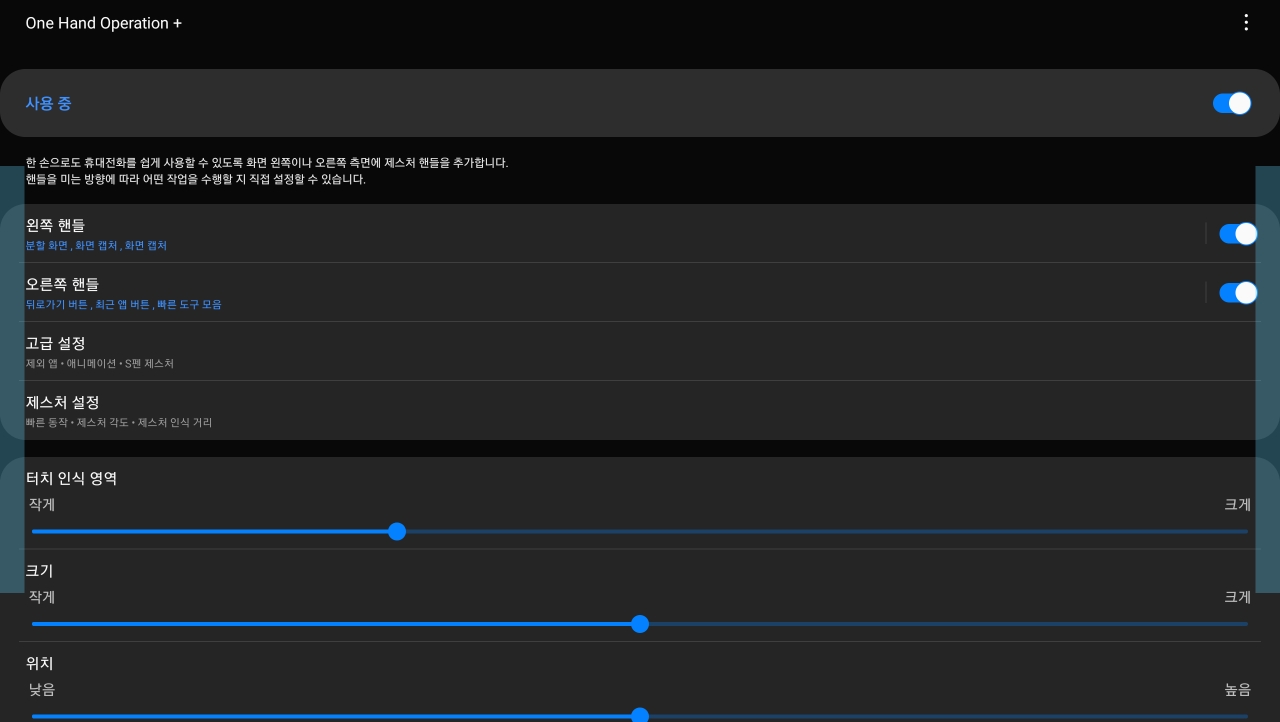The image size is (1280, 722).
Task: Click the 터치 인식 영역 heading
Action: (x=71, y=478)
